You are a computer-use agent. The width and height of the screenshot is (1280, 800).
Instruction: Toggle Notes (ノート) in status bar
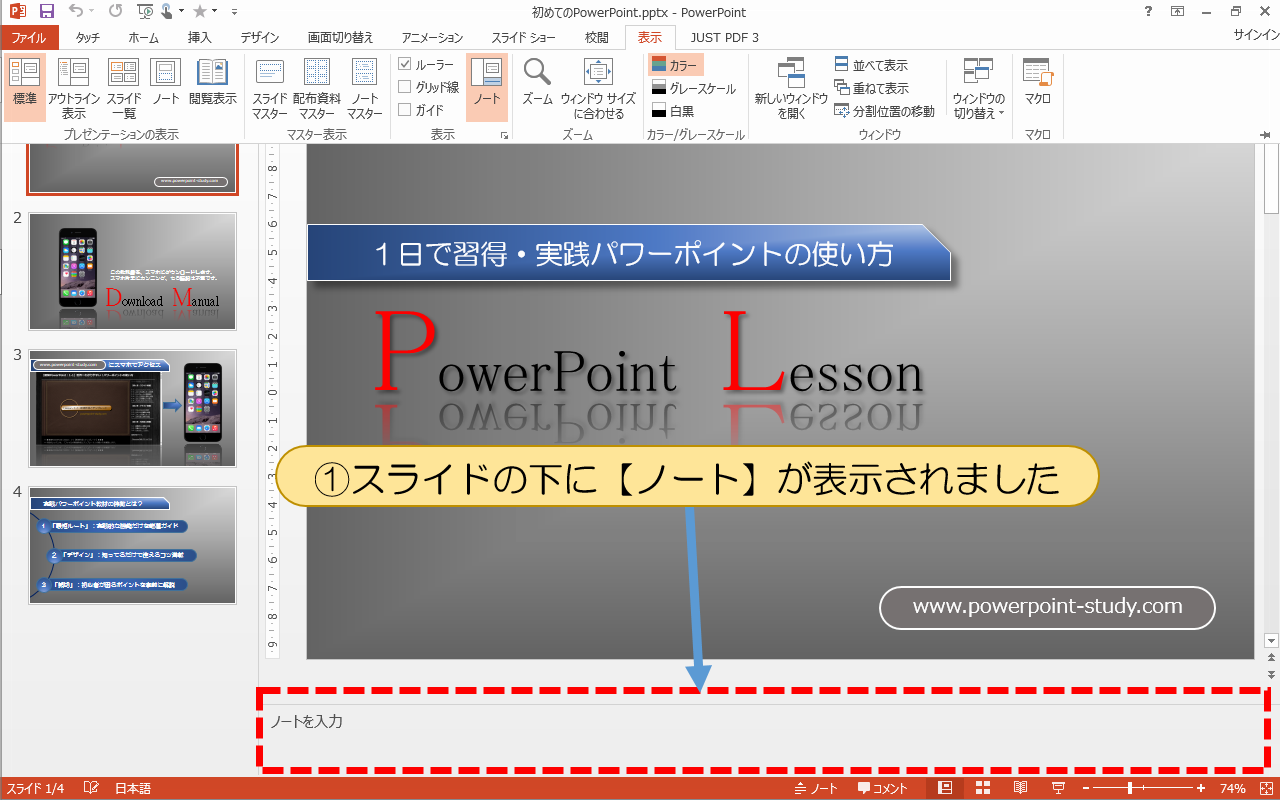pos(816,789)
